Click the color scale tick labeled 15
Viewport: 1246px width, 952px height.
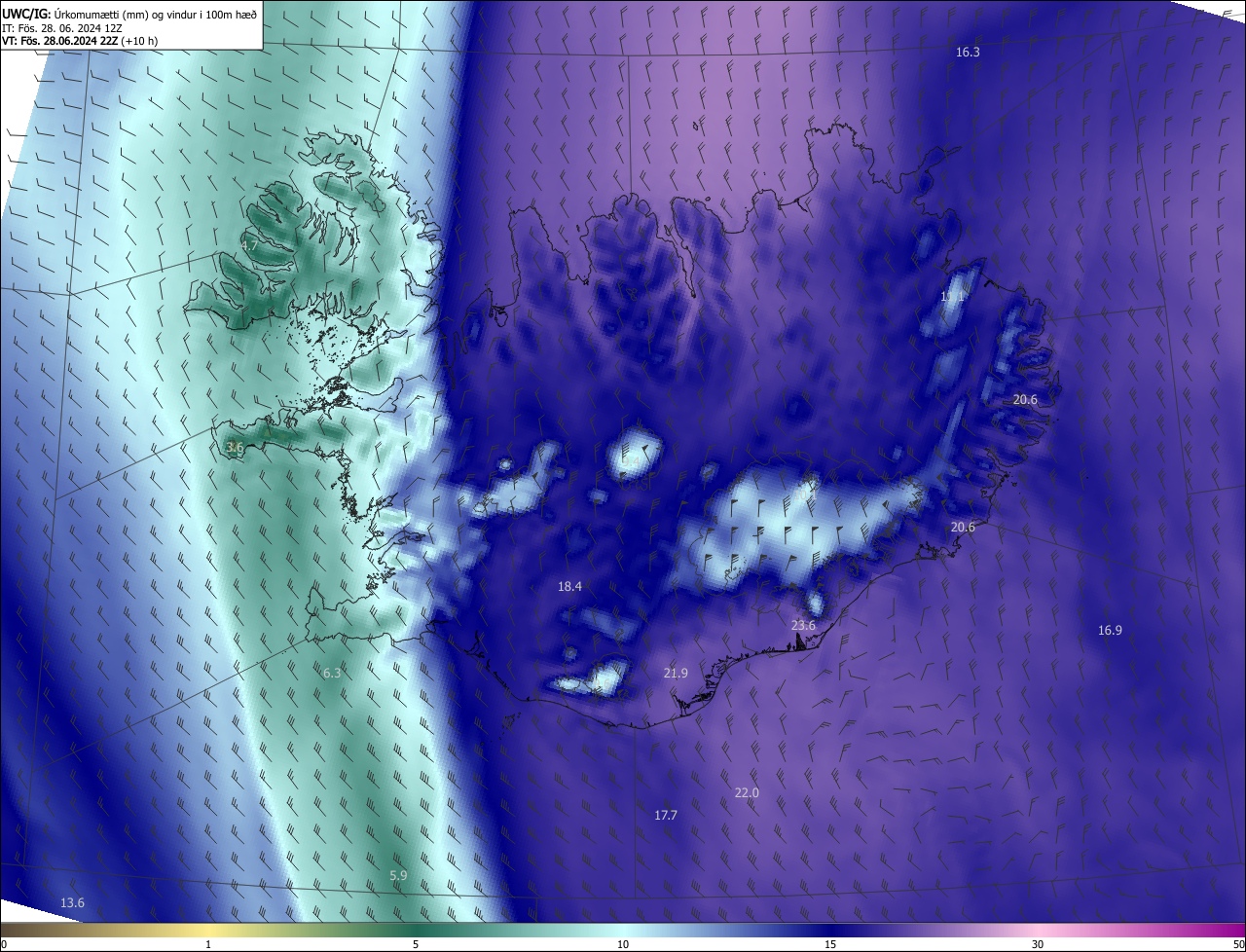pos(830,945)
